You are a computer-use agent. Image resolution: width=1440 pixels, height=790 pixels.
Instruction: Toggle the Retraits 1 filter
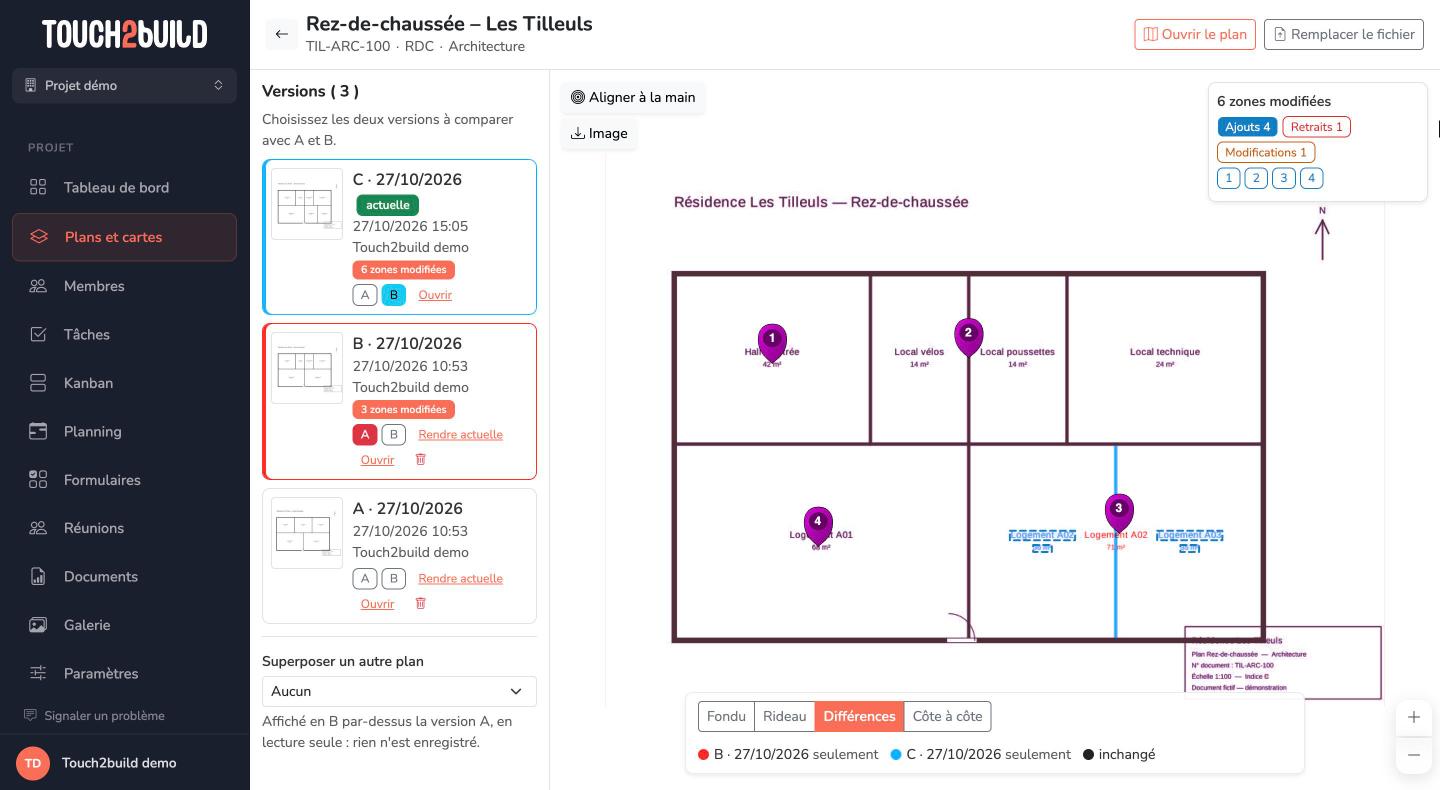pos(1317,127)
